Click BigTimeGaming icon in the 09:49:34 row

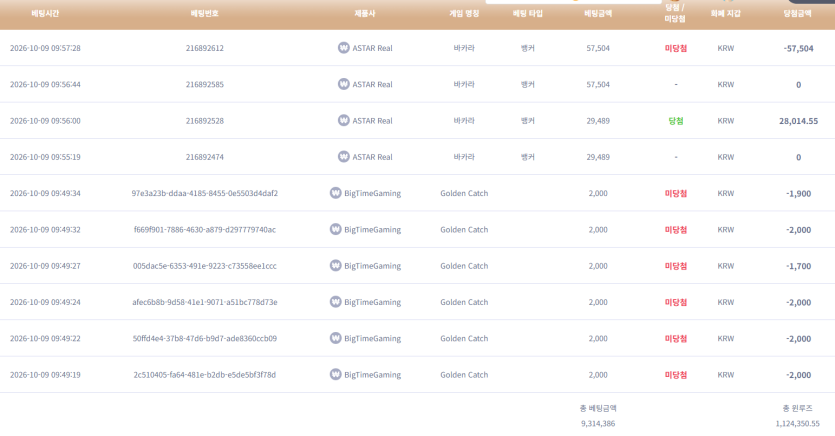(x=335, y=193)
